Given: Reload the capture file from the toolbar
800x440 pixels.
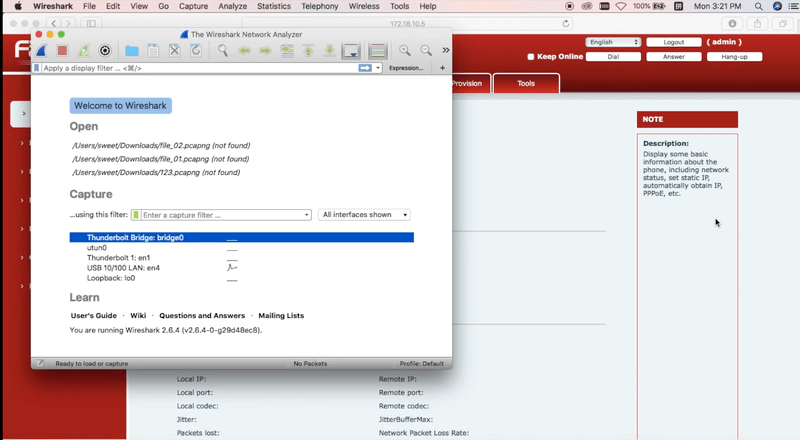Looking at the screenshot, I should click(x=195, y=50).
